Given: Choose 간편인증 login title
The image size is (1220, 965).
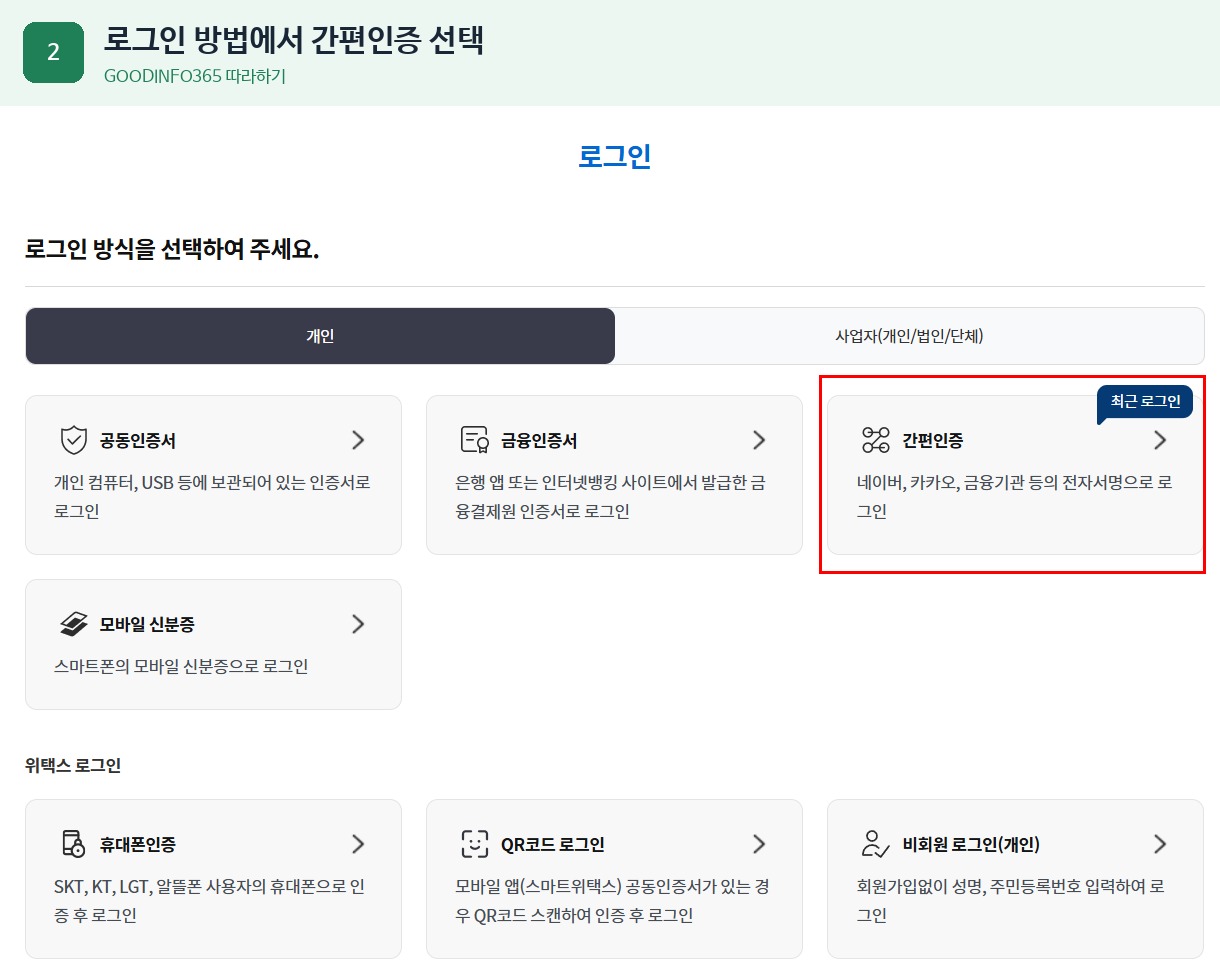Looking at the screenshot, I should (933, 441).
